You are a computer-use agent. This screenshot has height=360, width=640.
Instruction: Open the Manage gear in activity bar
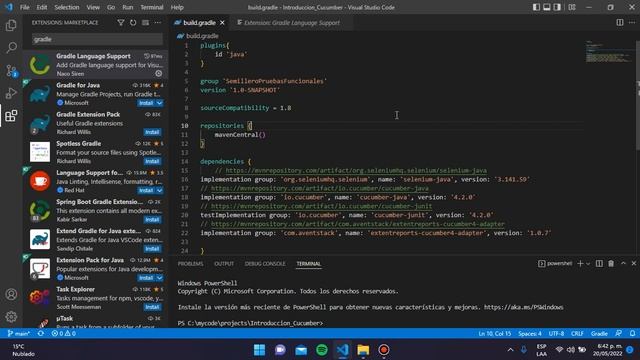point(11,316)
